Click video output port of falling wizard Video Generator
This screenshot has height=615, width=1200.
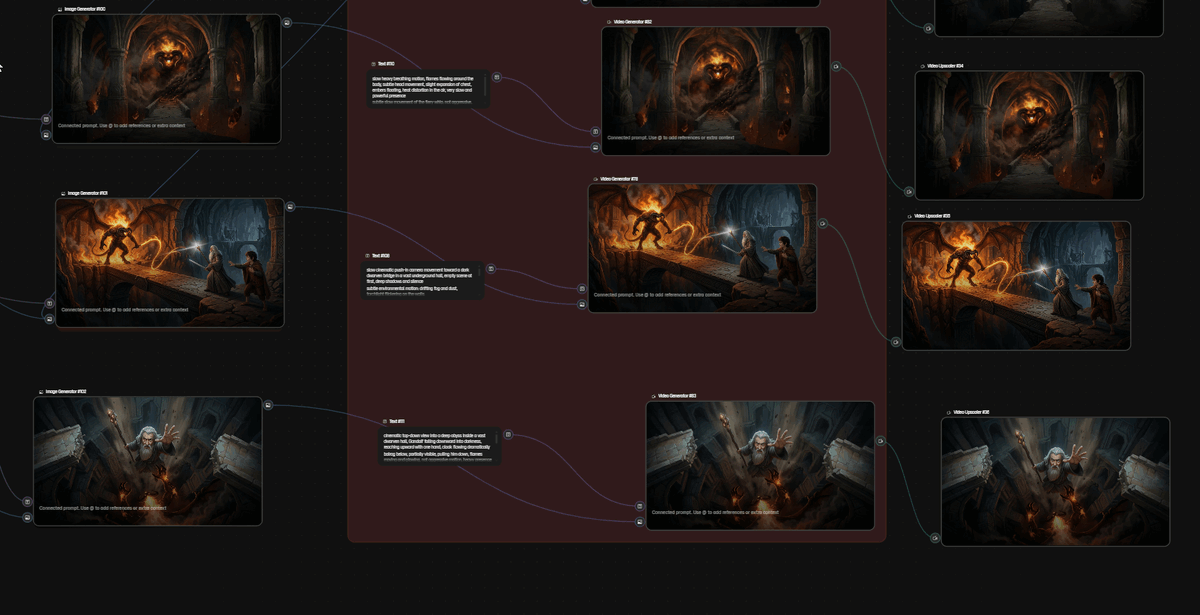pos(880,441)
